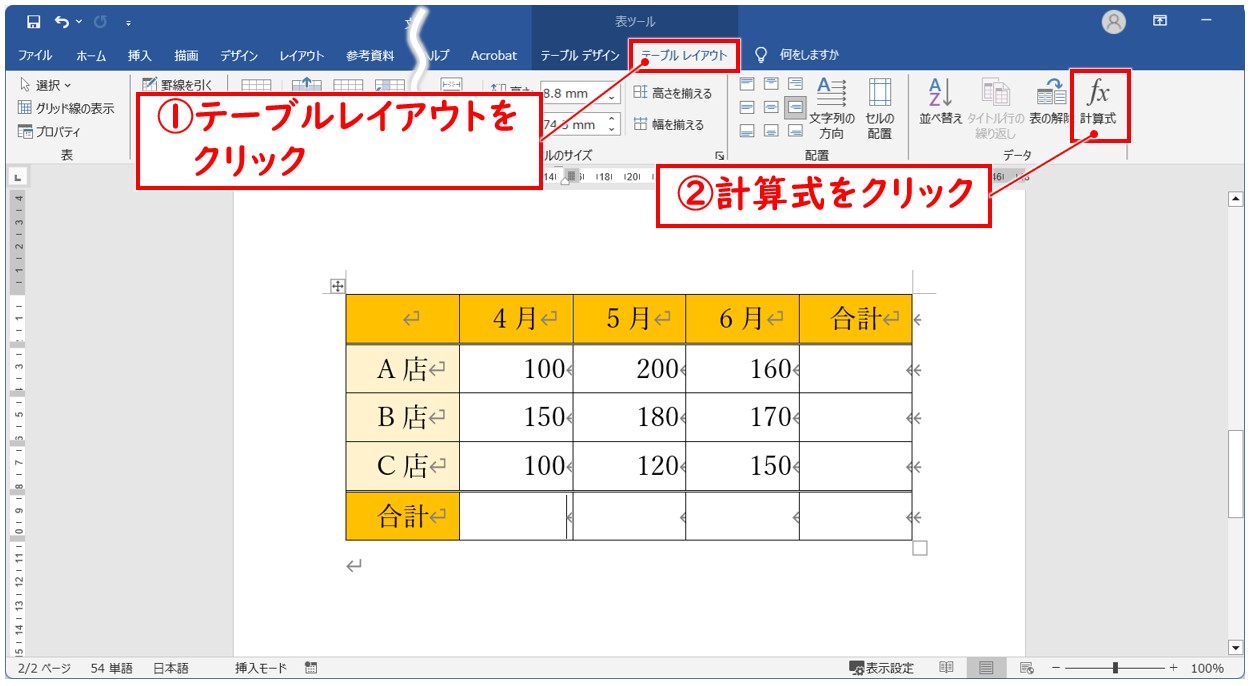Image resolution: width=1252 pixels, height=686 pixels.
Task: Open the ファイル menu
Action: [x=35, y=56]
